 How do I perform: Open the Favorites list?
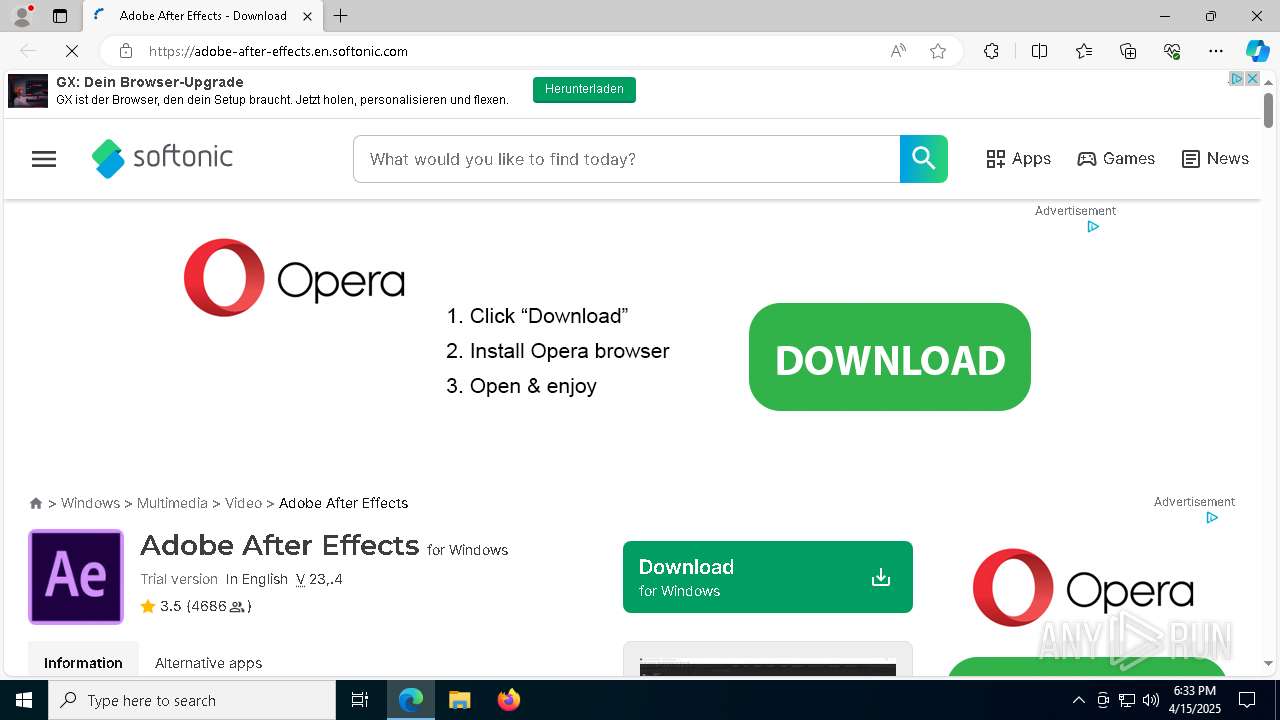(x=1084, y=51)
